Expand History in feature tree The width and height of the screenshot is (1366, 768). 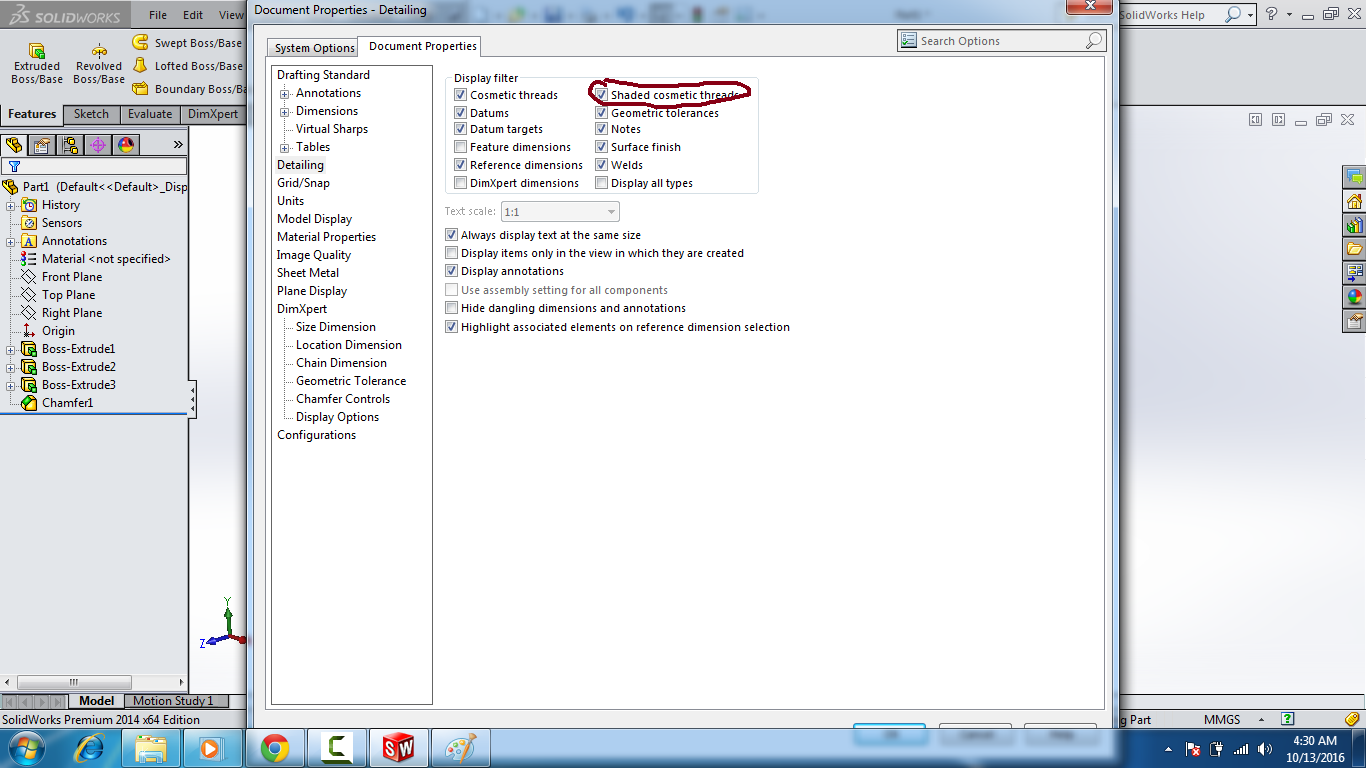coord(11,205)
